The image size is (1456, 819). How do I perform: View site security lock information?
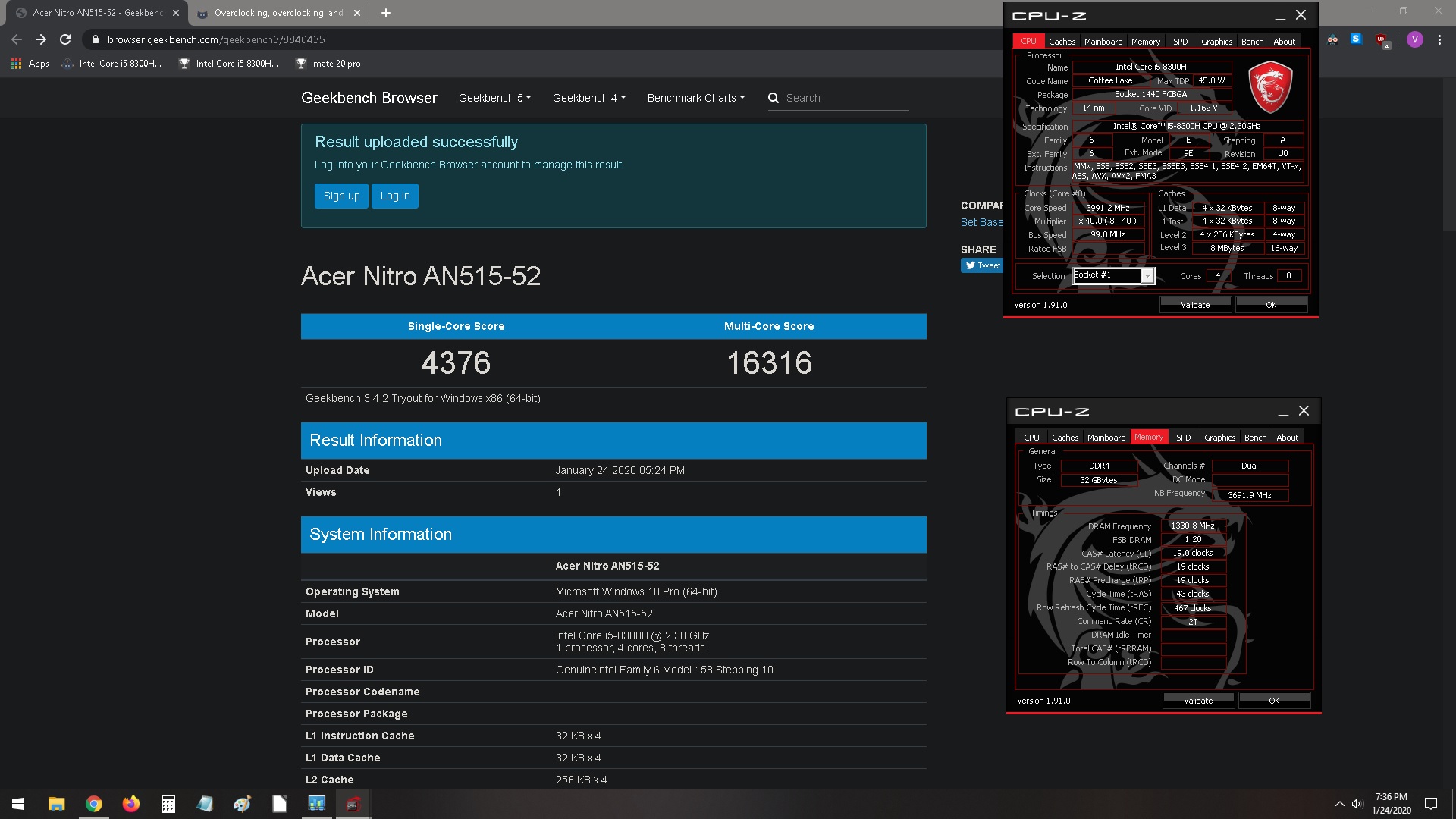95,39
